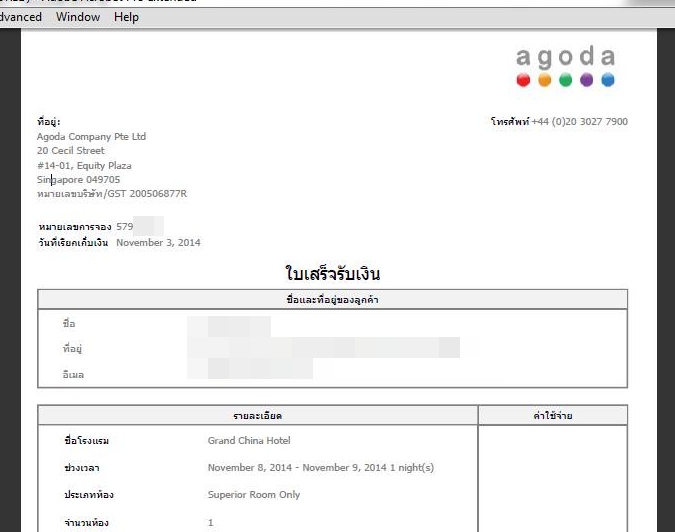Image resolution: width=675 pixels, height=532 pixels.
Task: Select the GST number 200506877R
Action: [x=158, y=194]
